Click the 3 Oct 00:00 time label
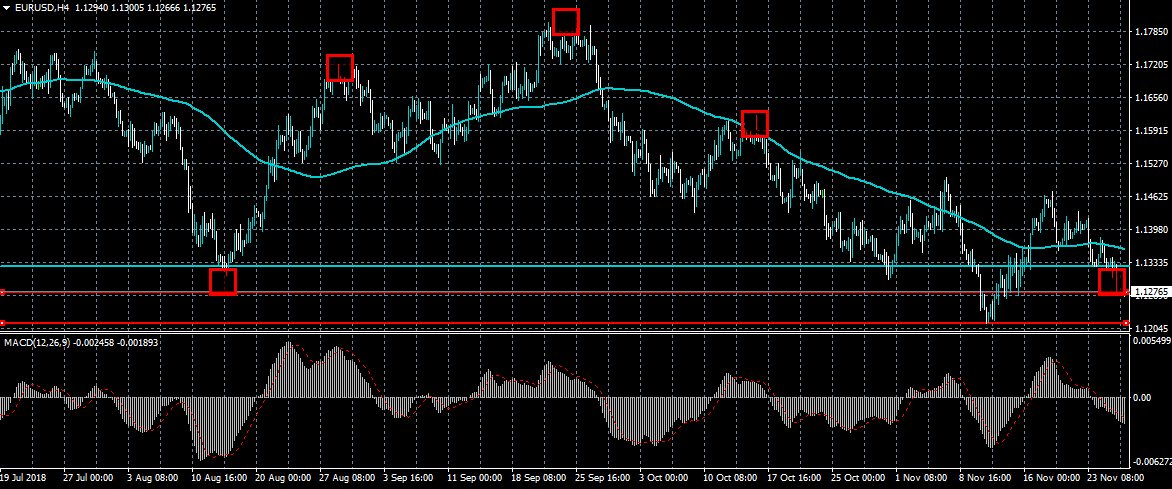The width and height of the screenshot is (1172, 489). pyautogui.click(x=665, y=476)
